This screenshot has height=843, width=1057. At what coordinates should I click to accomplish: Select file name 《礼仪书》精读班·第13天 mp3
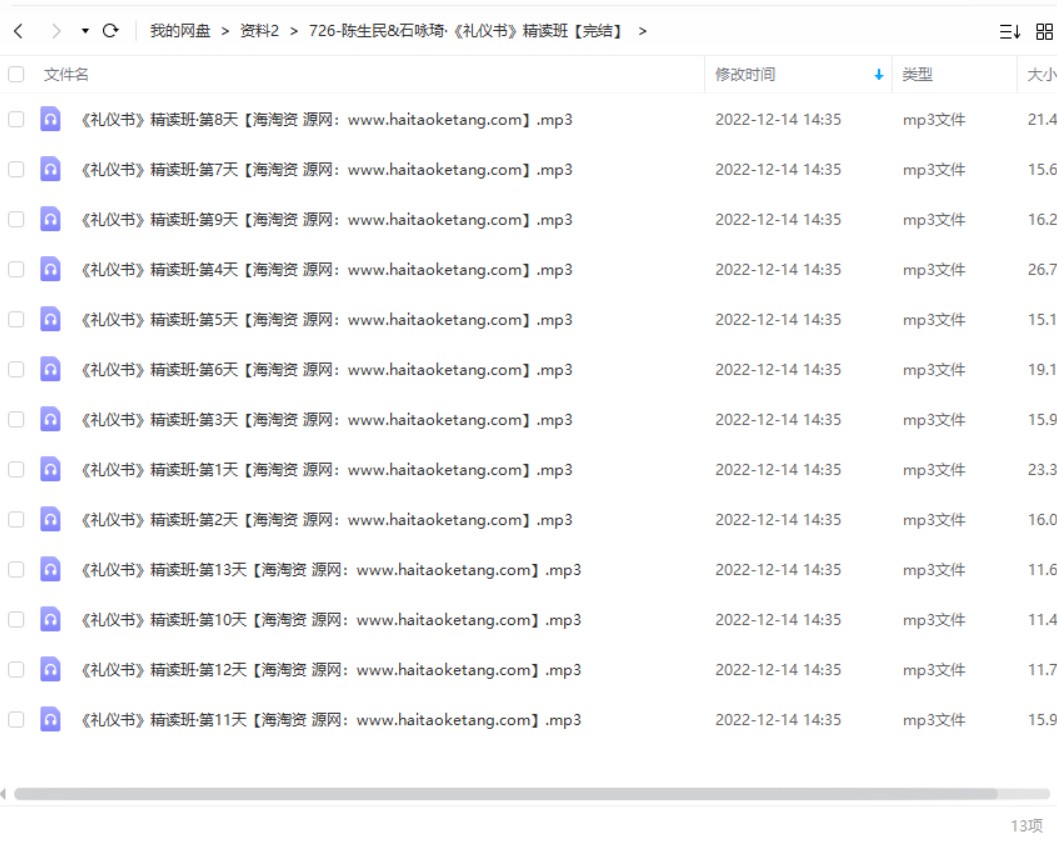click(x=331, y=570)
